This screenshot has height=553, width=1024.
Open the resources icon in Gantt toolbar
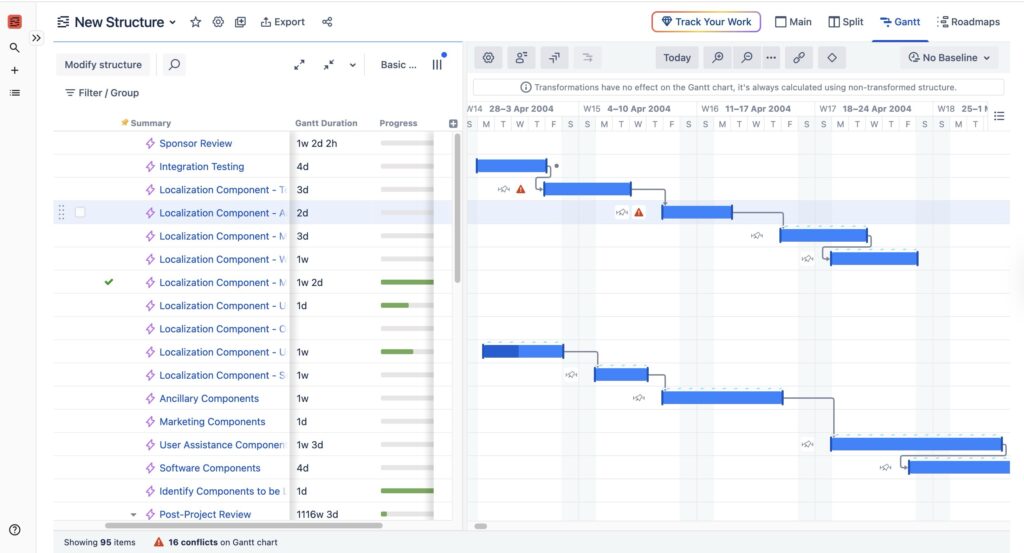[521, 57]
